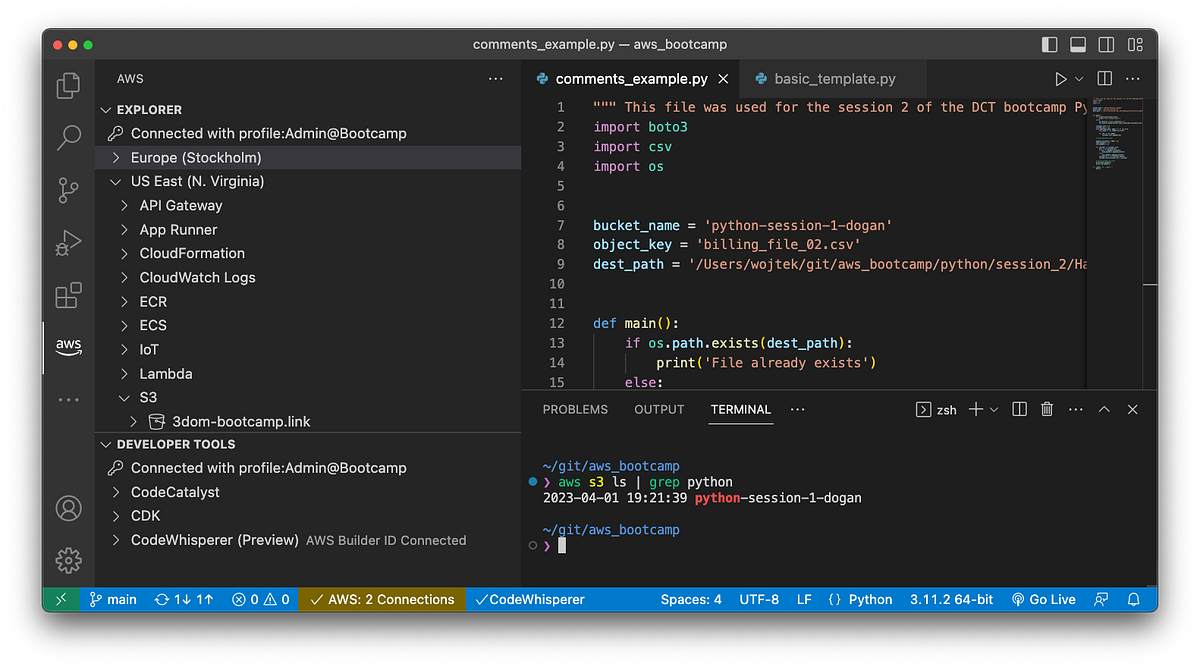Click the AWS side bar more actions ellipsis
This screenshot has height=668, width=1200.
tap(496, 78)
